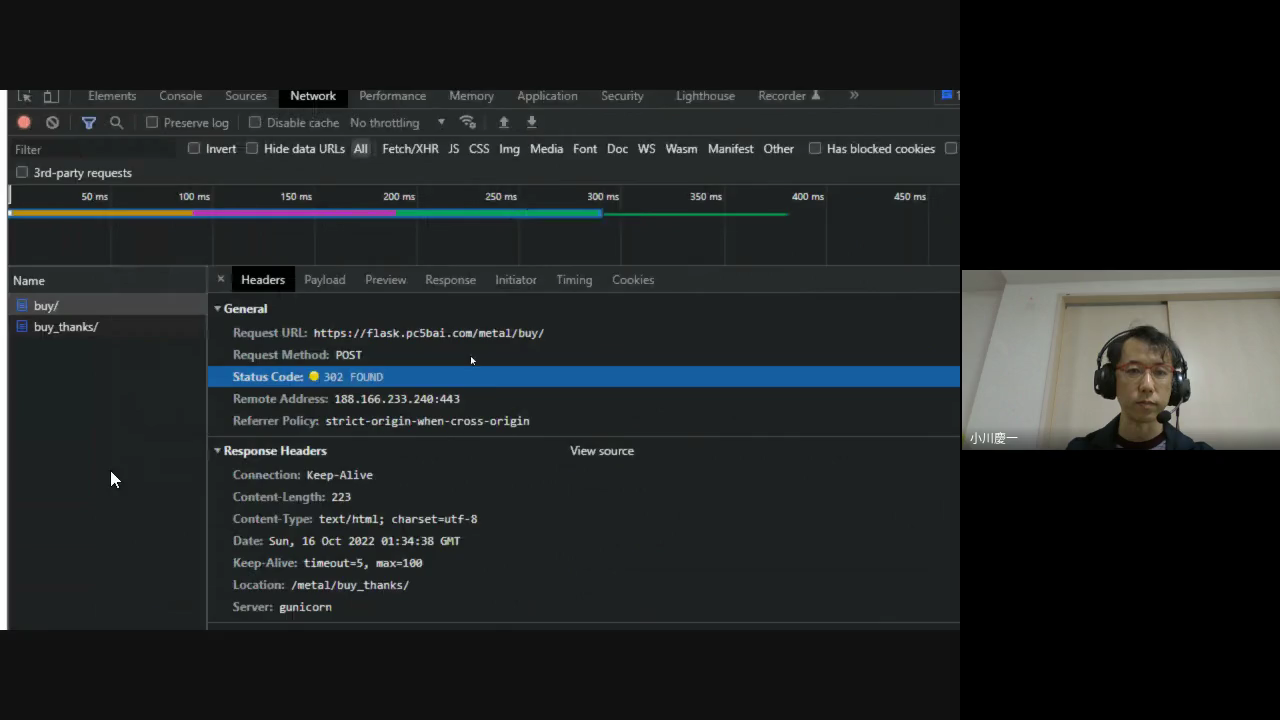
Task: Click the import HAR upload arrow
Action: pyautogui.click(x=504, y=122)
